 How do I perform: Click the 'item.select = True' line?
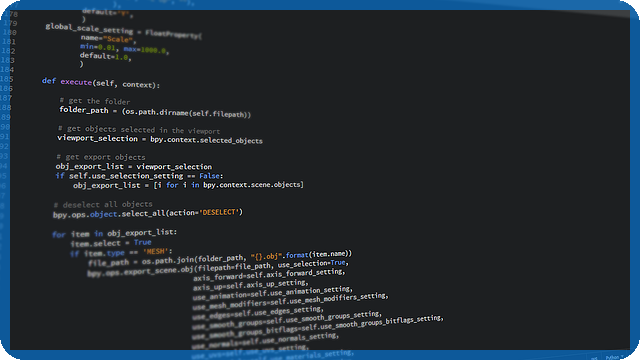[x=111, y=243]
